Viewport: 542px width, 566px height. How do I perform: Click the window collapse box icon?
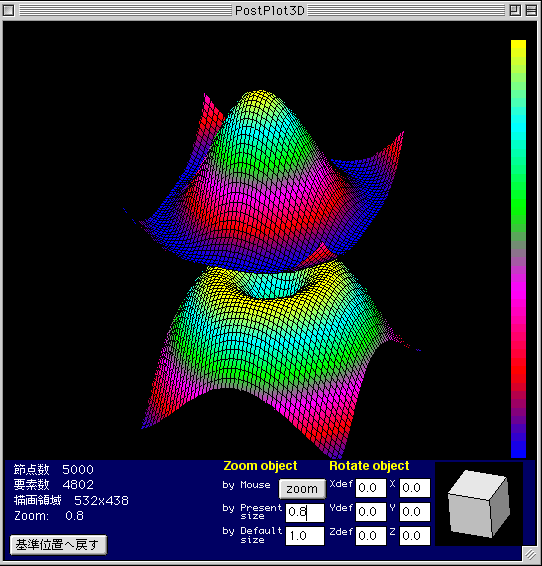pos(531,10)
